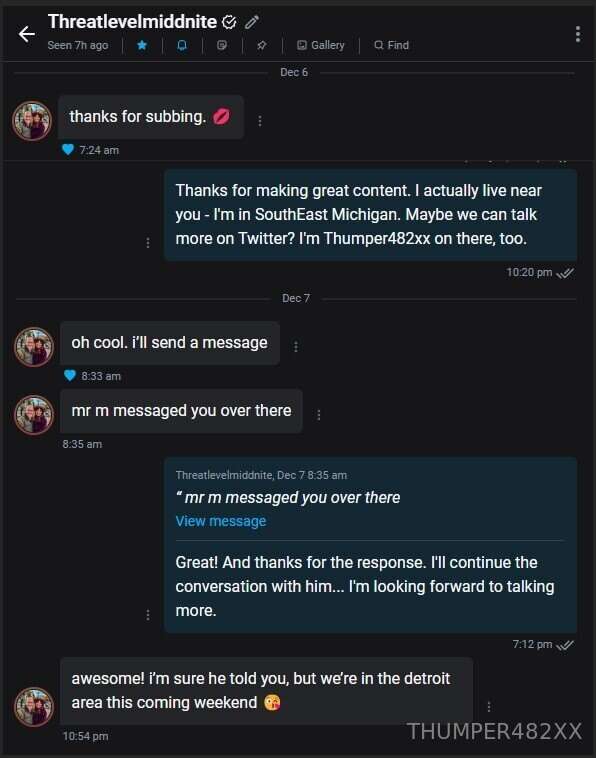596x758 pixels.
Task: Open options beside the SouthEast Michigan message
Action: [x=148, y=242]
